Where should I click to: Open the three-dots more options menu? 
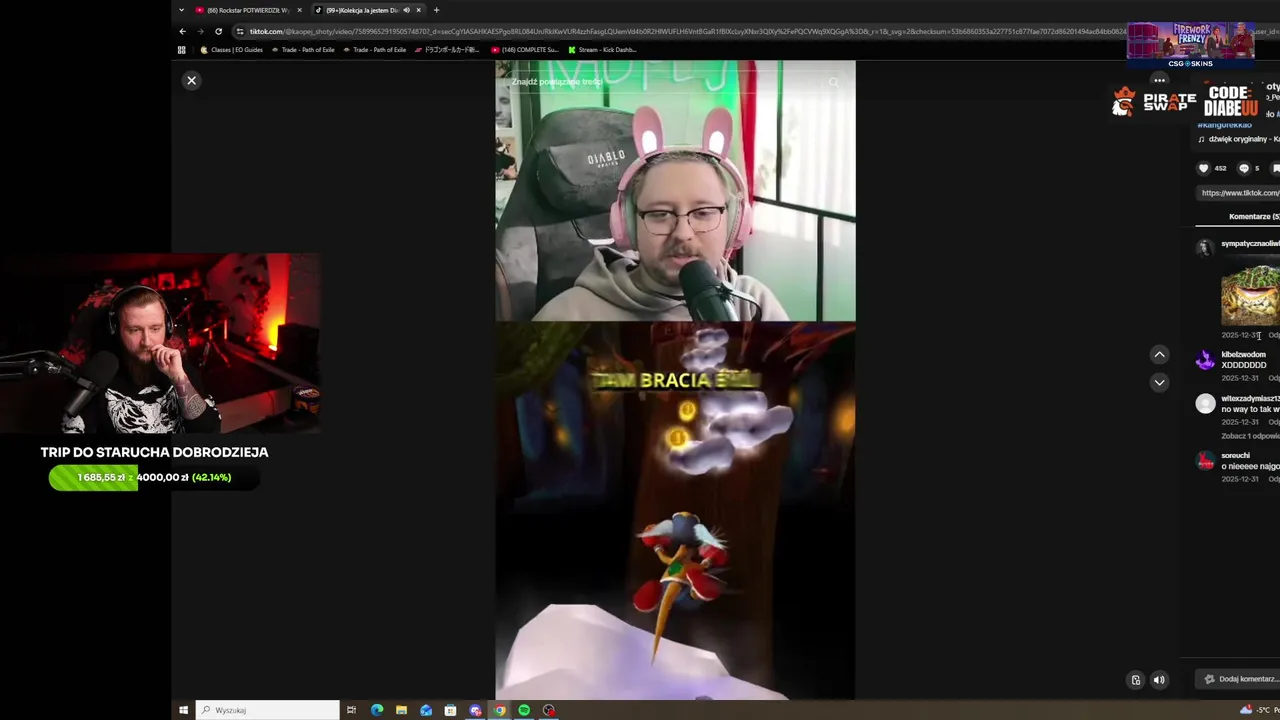click(1159, 80)
